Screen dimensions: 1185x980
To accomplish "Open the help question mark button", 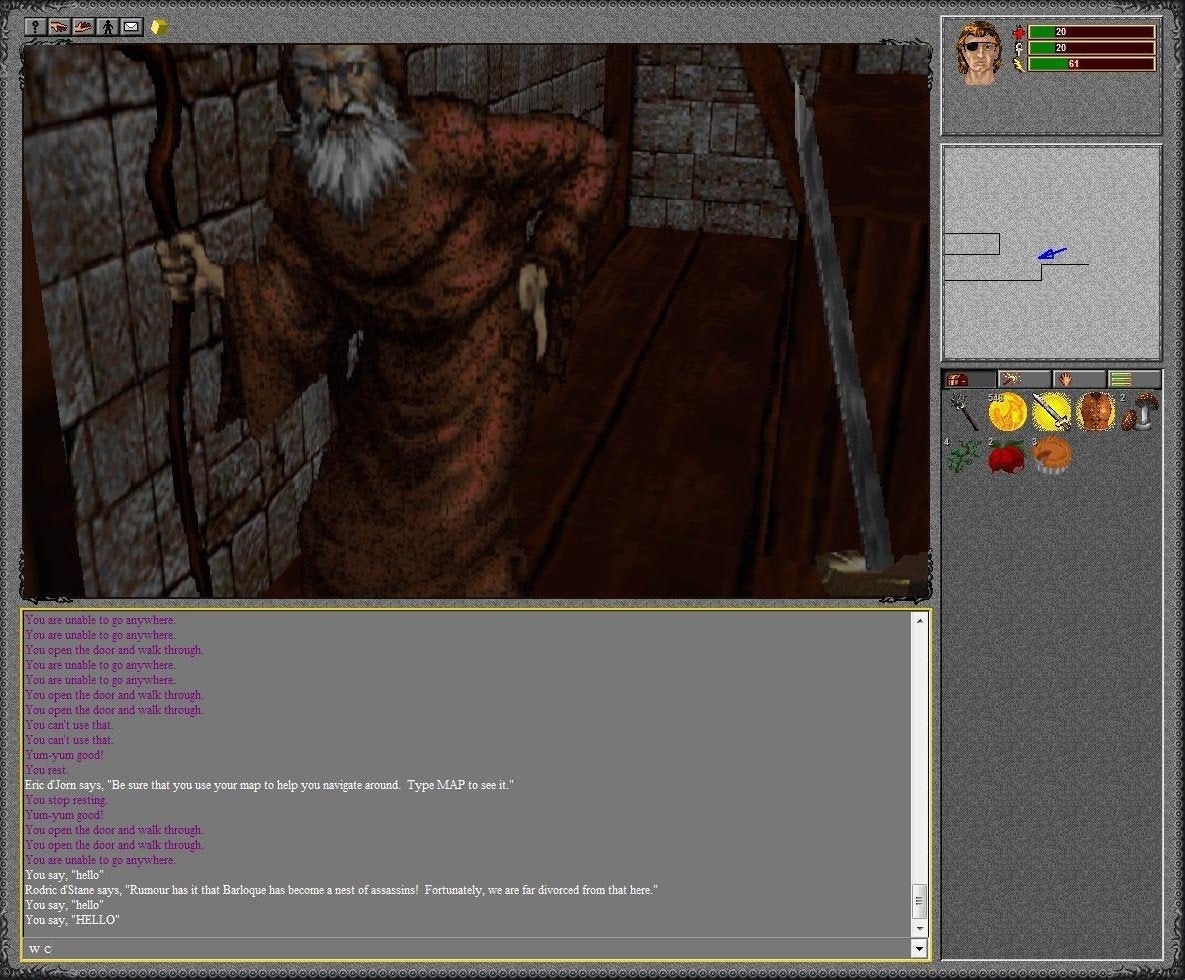I will coord(35,27).
